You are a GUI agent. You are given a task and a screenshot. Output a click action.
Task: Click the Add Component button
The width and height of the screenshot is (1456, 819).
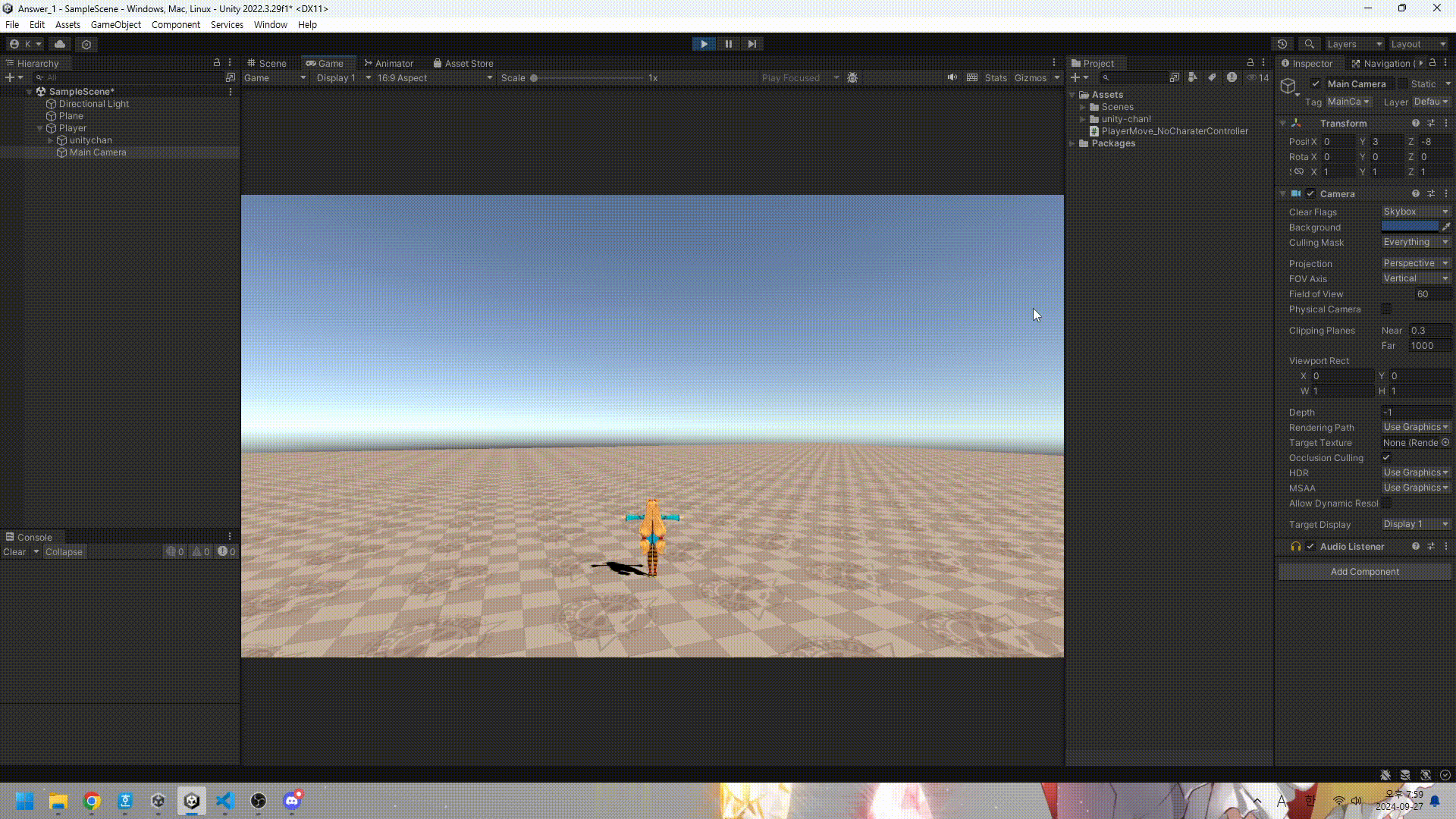pos(1364,572)
